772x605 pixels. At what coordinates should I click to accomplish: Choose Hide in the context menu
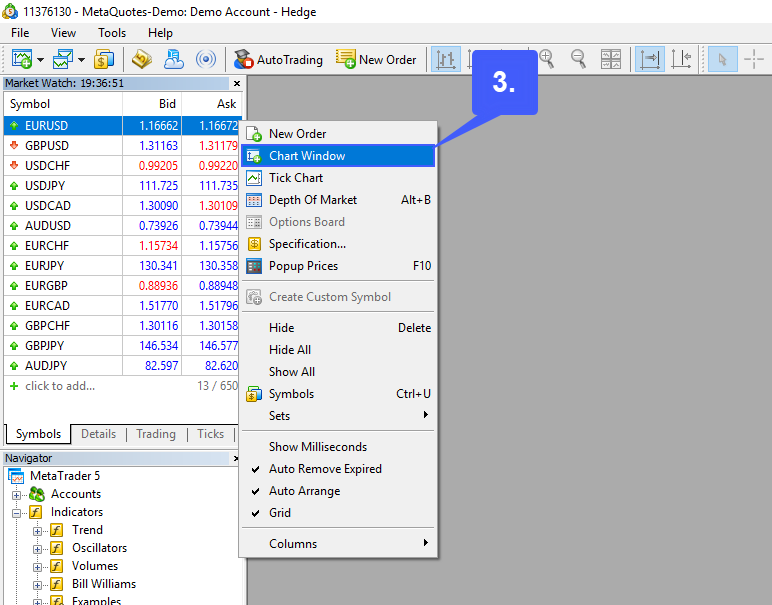coord(338,328)
